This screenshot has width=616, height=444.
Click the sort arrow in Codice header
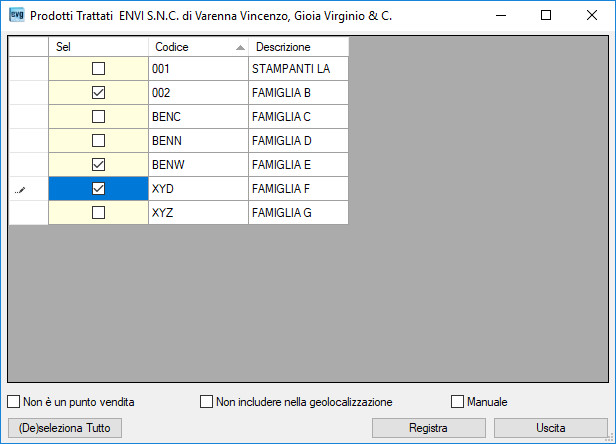coord(240,48)
